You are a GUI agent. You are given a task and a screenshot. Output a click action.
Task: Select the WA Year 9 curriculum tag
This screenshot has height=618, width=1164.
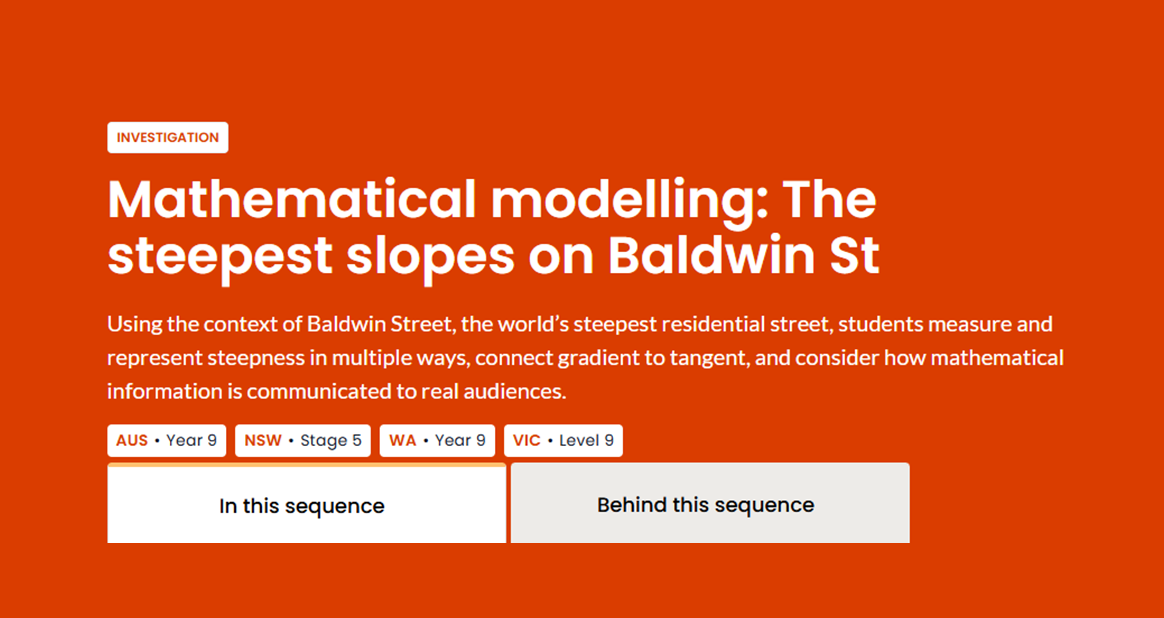pyautogui.click(x=437, y=440)
